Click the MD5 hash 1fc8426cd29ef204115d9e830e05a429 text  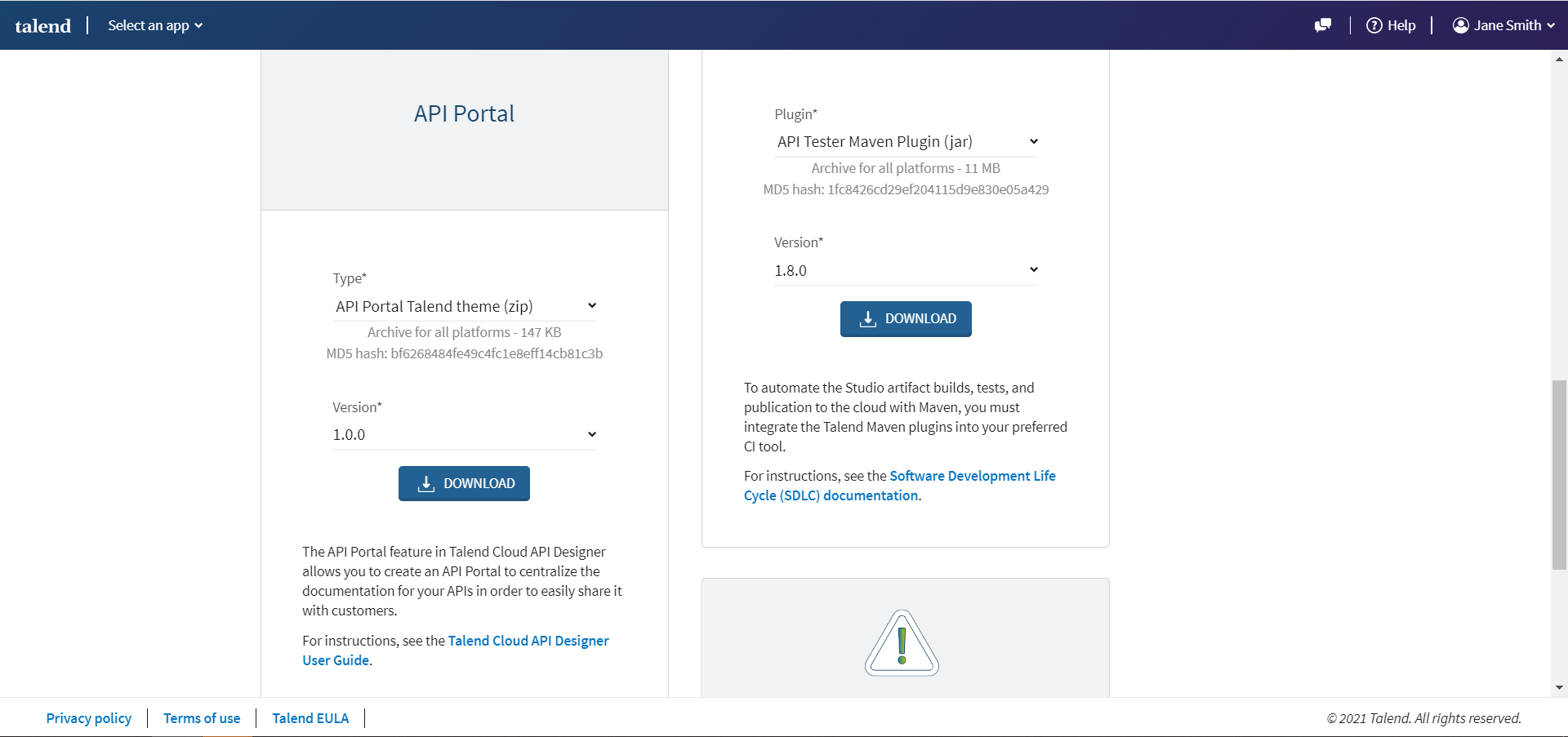tap(906, 189)
